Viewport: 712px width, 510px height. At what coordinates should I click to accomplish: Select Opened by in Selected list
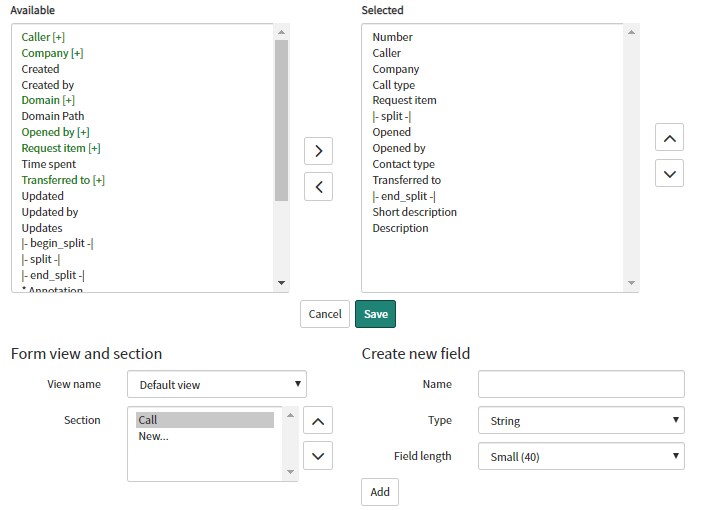click(x=399, y=148)
